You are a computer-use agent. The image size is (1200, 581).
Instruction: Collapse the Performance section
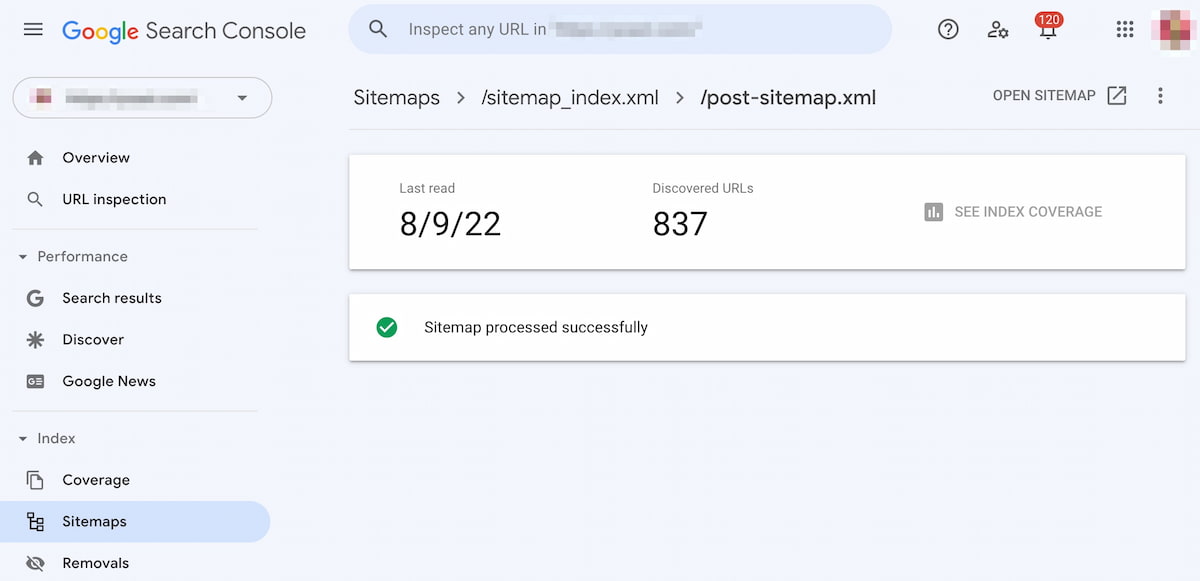23,257
